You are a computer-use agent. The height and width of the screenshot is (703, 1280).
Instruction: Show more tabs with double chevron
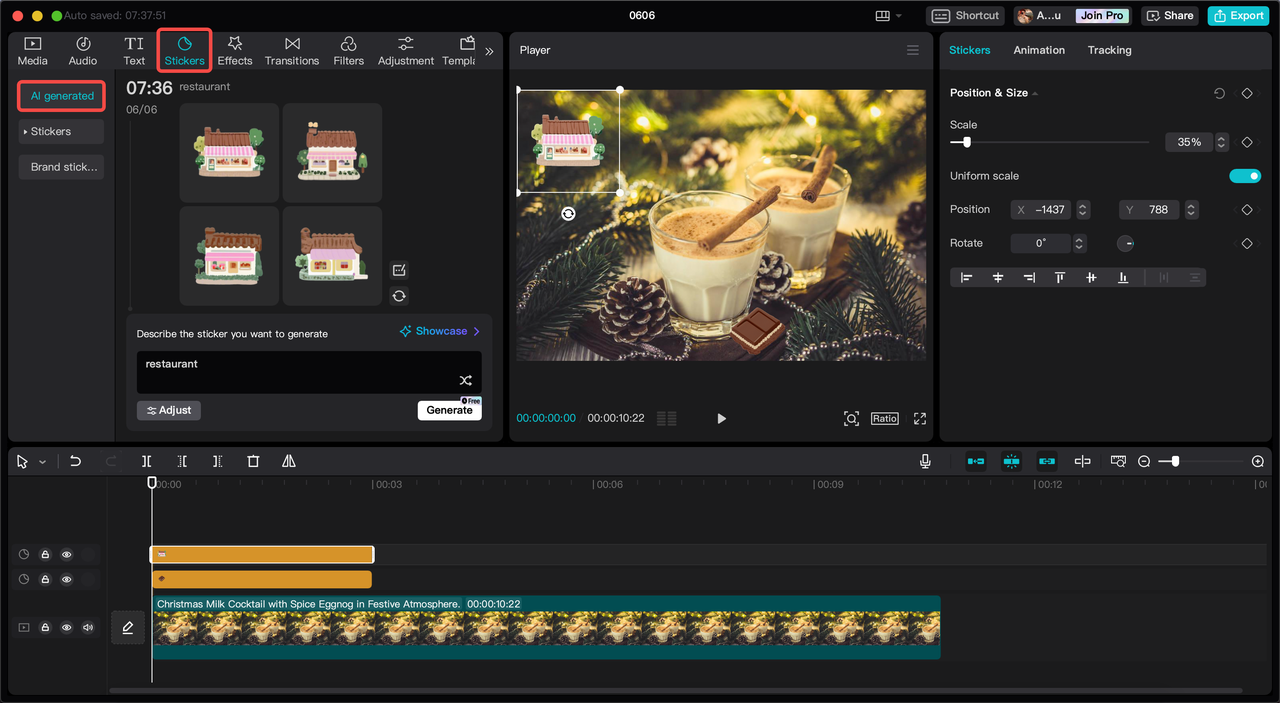click(489, 51)
